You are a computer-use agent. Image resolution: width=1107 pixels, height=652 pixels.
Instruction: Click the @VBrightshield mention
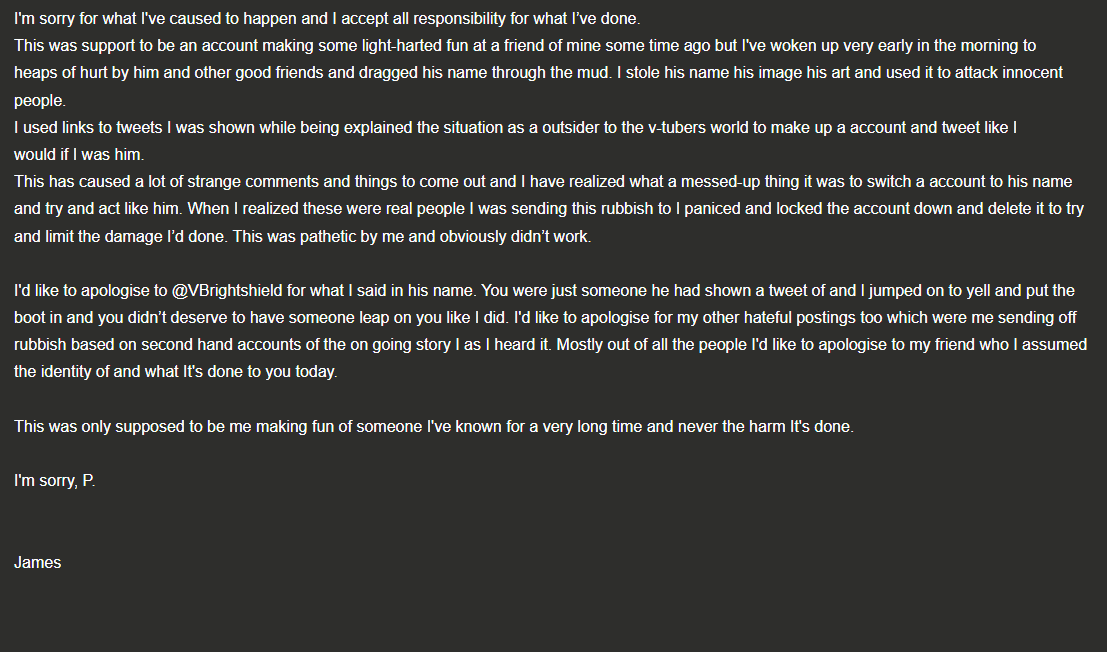(x=227, y=291)
